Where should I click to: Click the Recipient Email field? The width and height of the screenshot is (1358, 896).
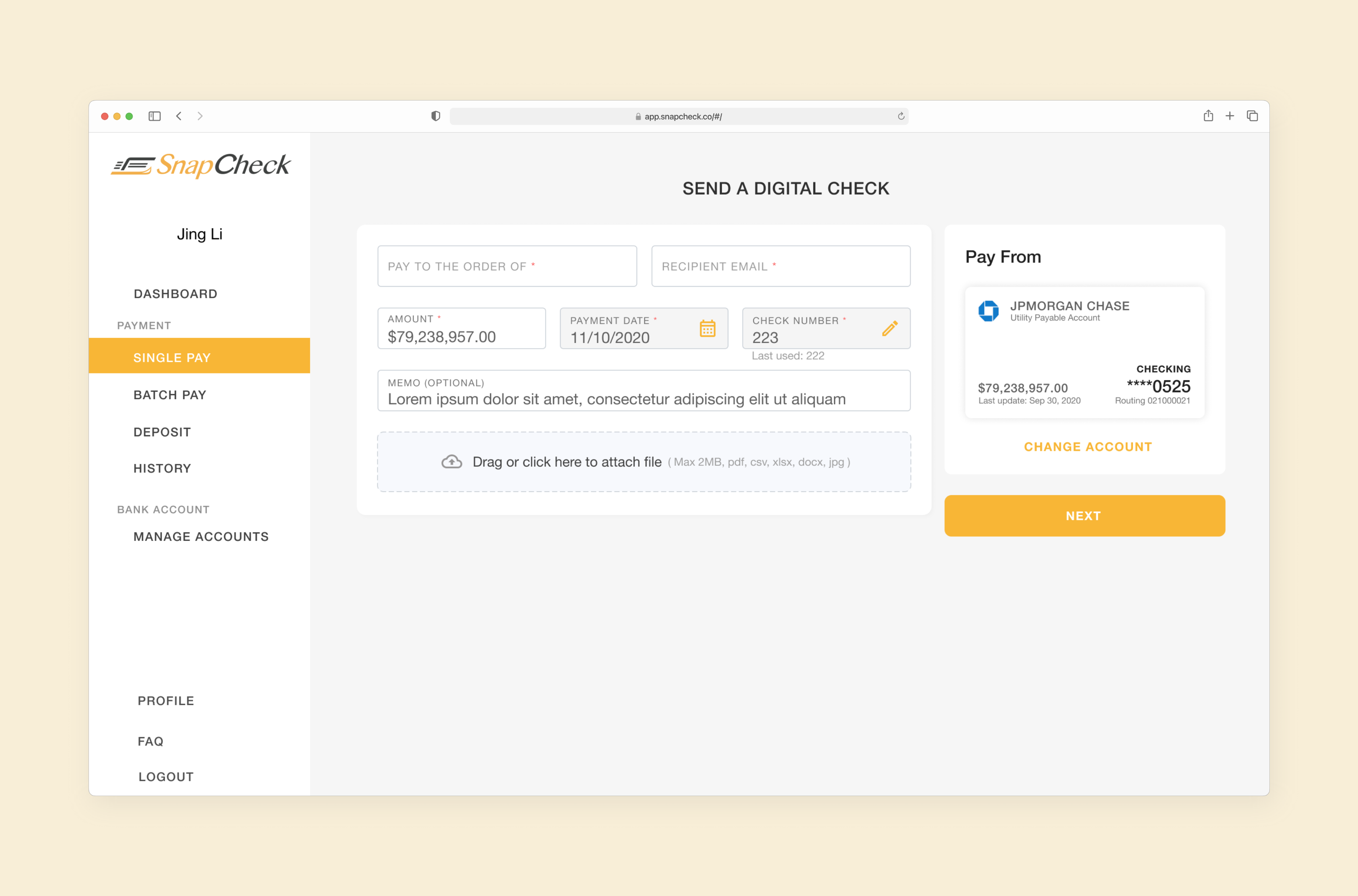[x=780, y=266]
